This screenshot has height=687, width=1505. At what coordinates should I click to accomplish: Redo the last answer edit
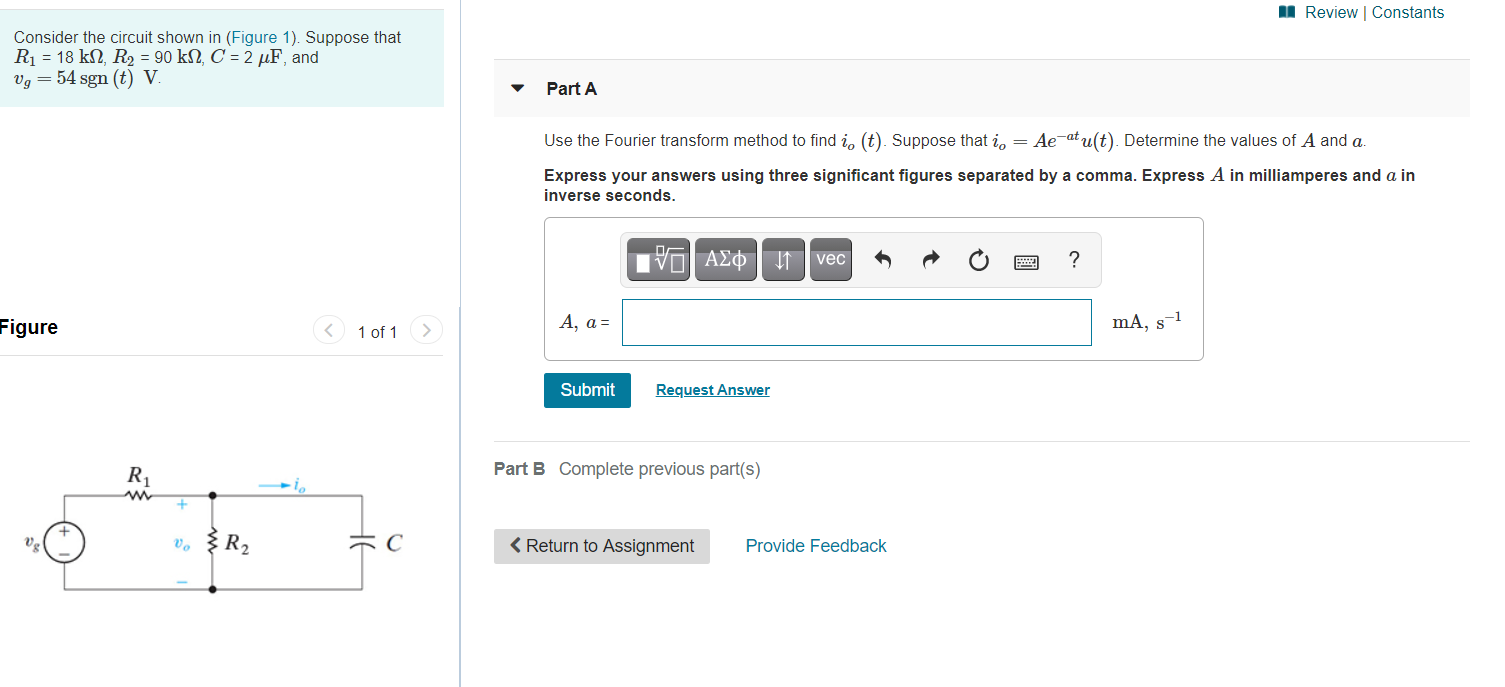930,259
